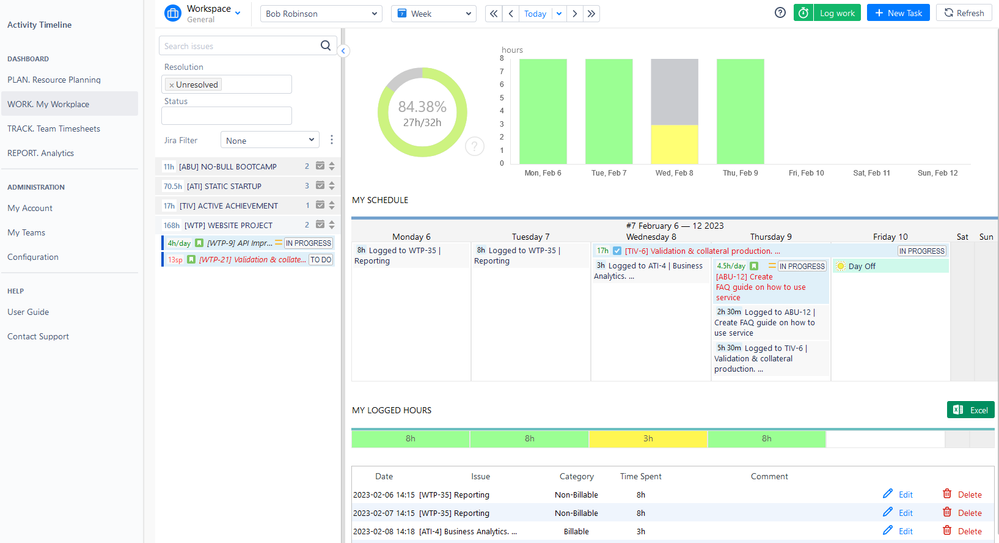Viewport: 999px width, 543px height.
Task: Open PLAN. Resource Planning page
Action: pos(54,80)
